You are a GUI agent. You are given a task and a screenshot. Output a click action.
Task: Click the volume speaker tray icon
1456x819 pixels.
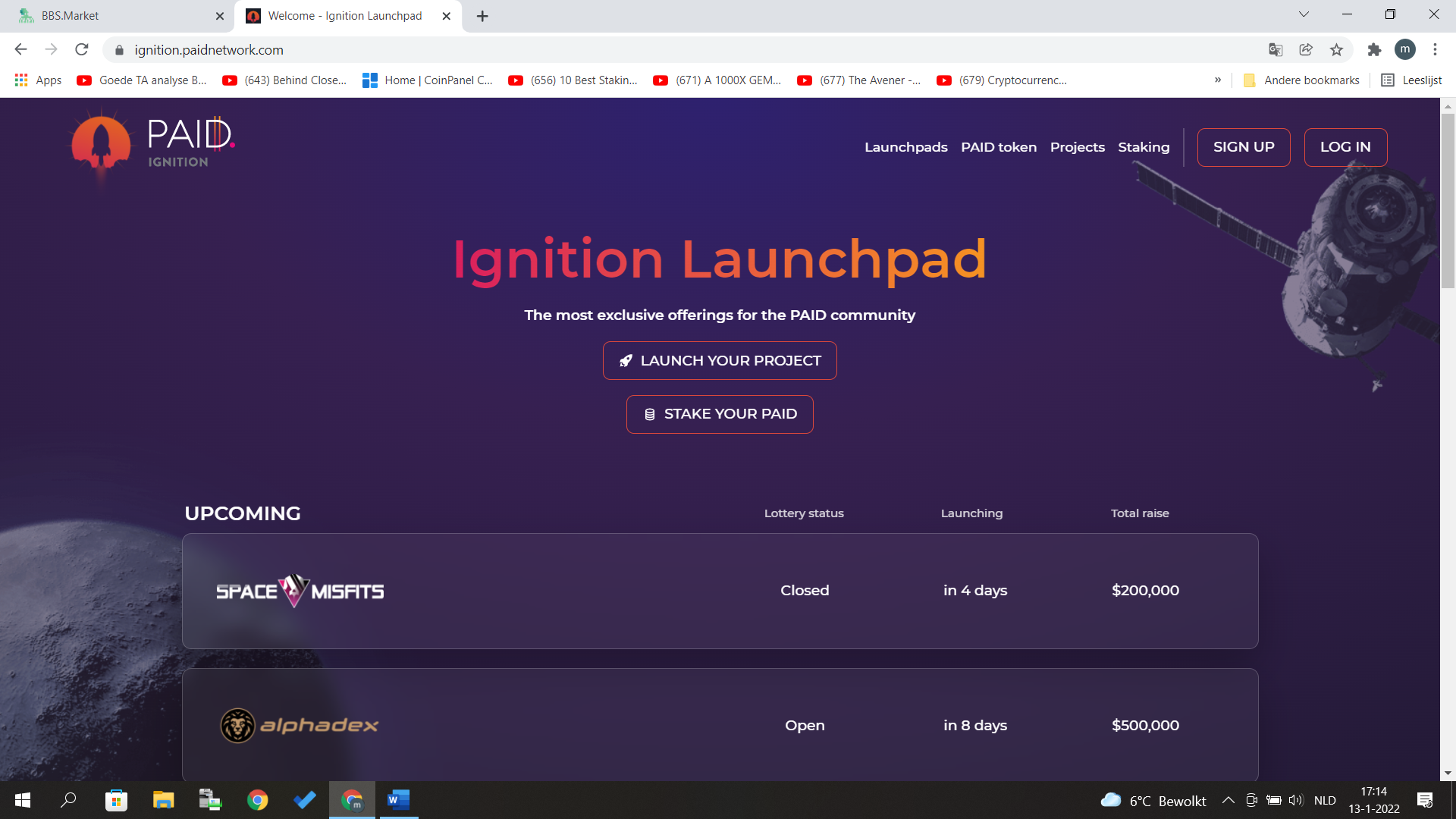point(1295,800)
